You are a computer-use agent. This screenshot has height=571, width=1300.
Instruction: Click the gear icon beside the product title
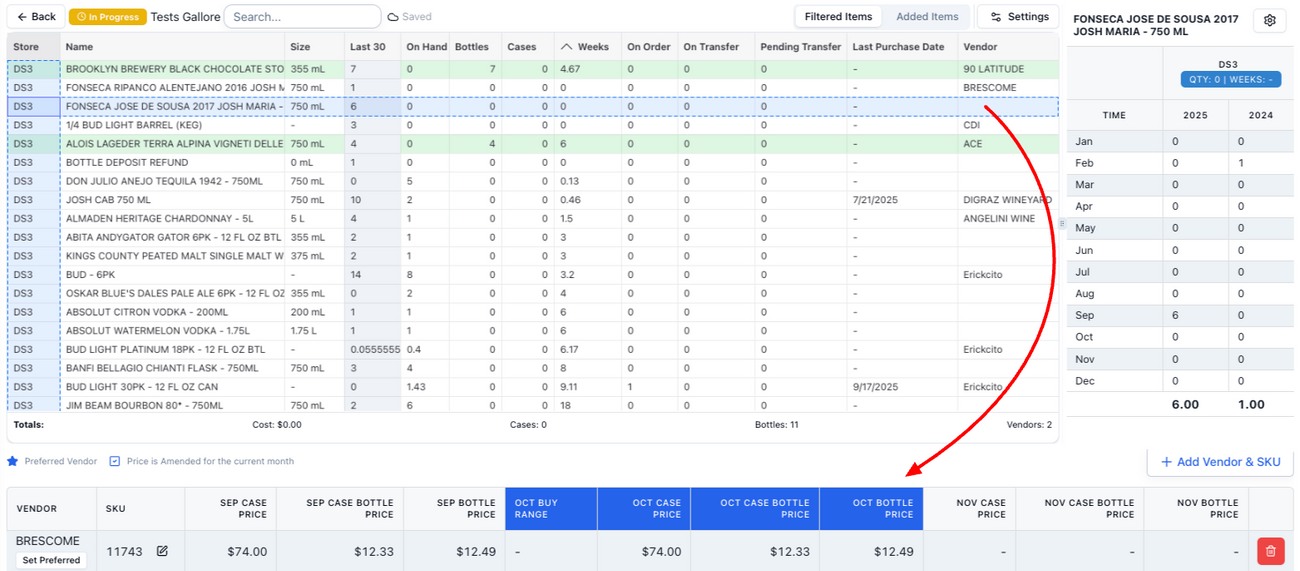point(1269,21)
